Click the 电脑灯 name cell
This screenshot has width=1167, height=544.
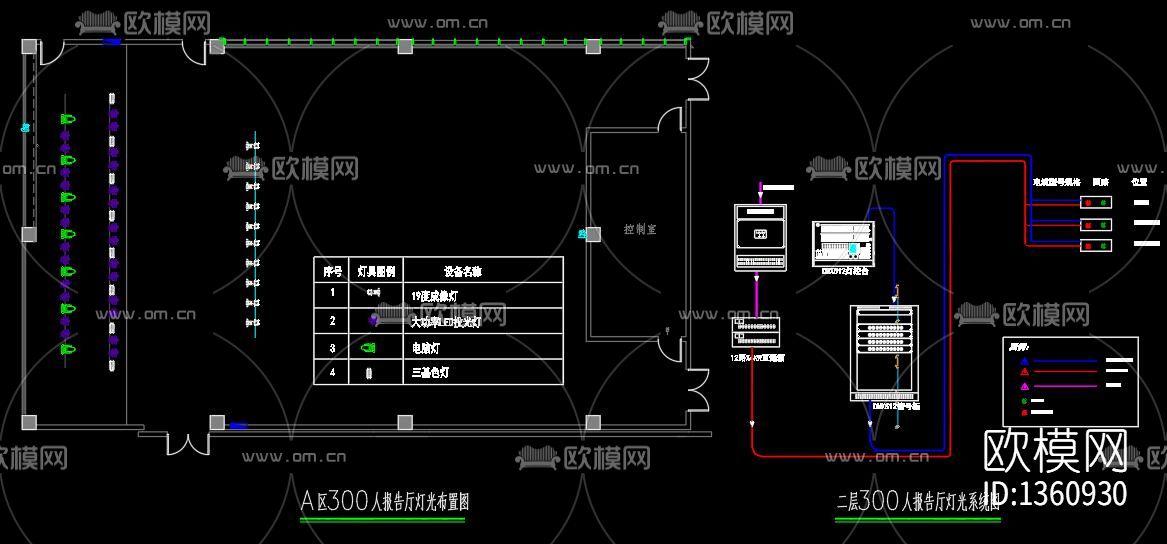(425, 348)
